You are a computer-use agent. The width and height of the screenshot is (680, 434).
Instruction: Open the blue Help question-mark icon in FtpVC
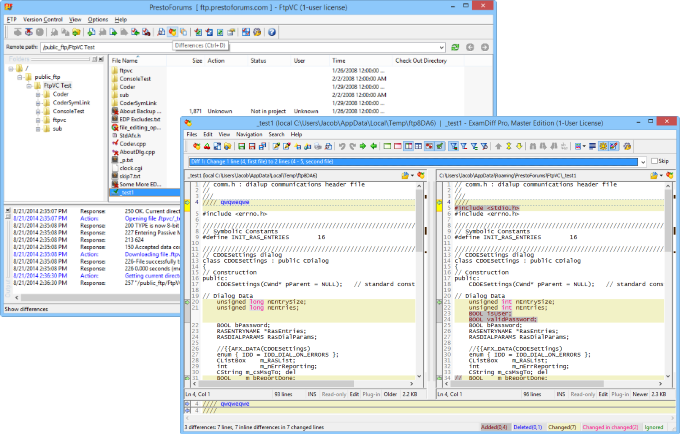[272, 32]
